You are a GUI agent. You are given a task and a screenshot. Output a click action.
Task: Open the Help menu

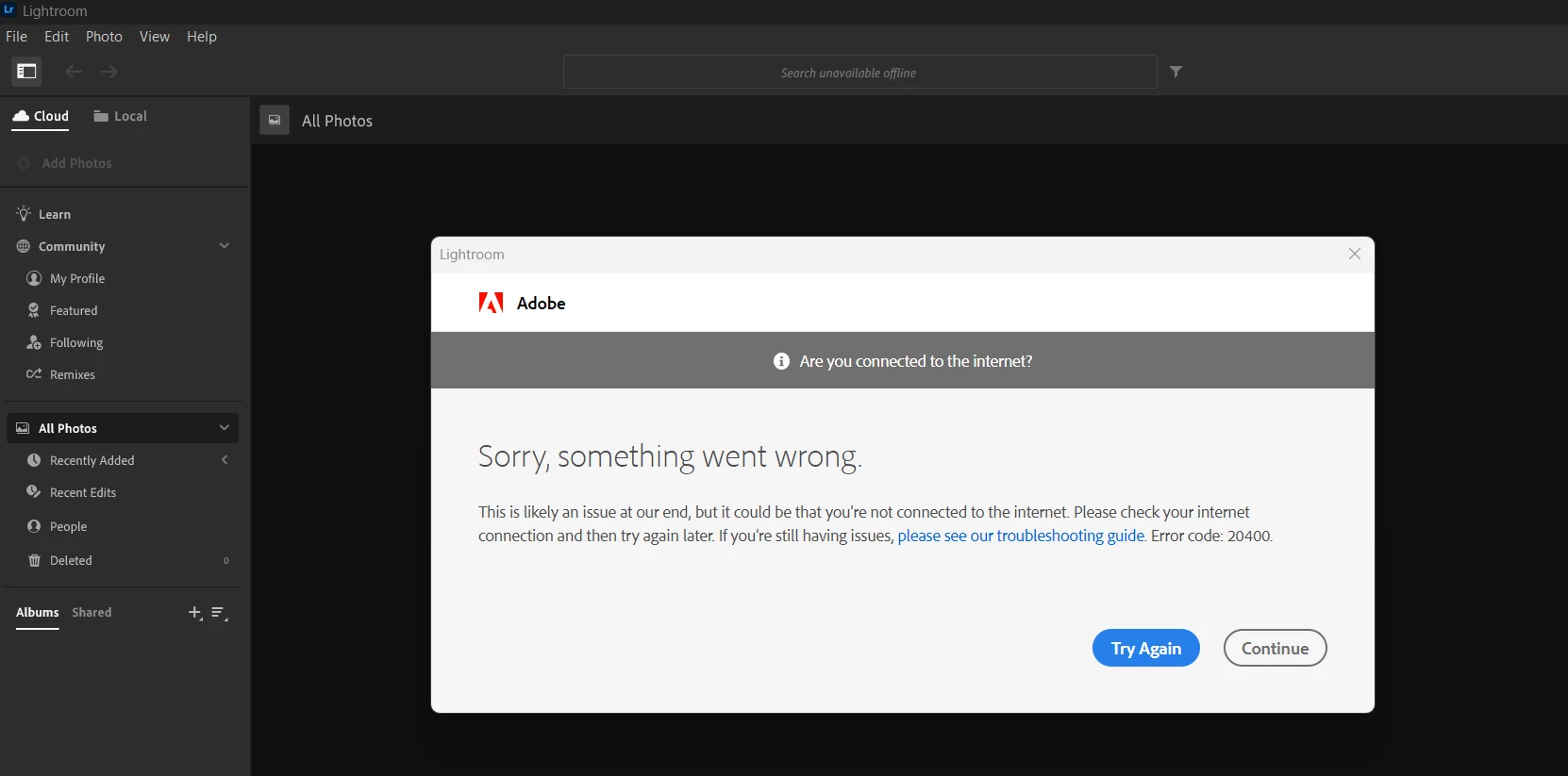point(202,37)
